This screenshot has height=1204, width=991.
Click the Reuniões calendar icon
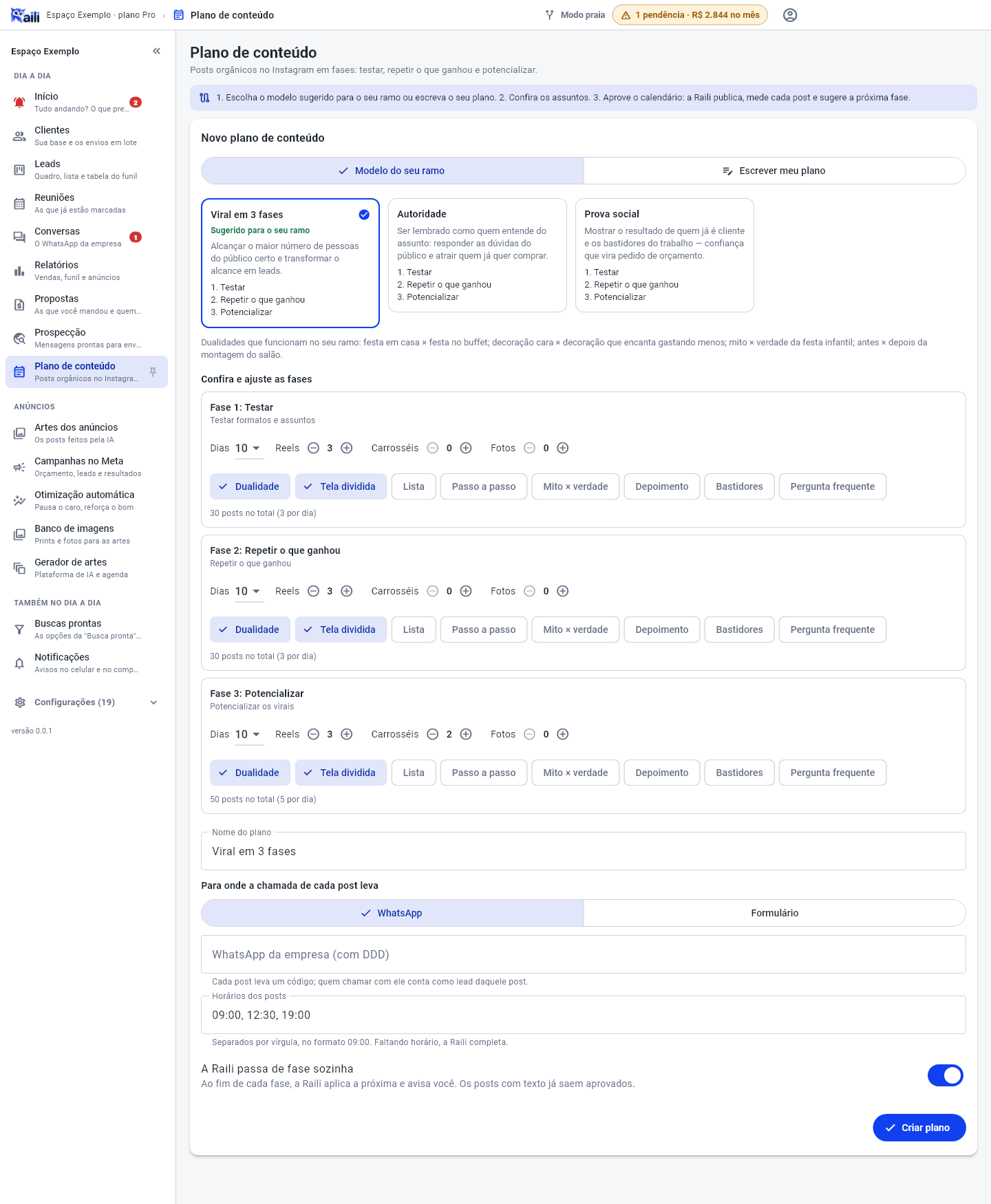19,204
